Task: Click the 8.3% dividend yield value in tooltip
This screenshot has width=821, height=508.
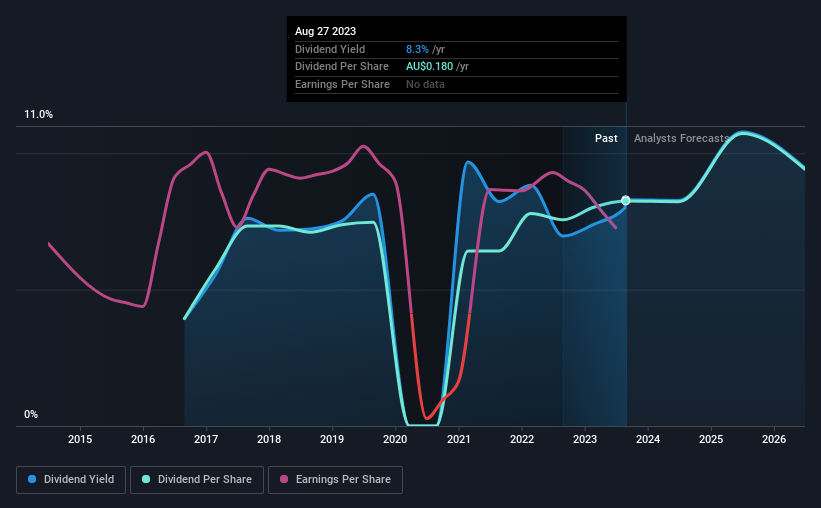Action: (417, 49)
